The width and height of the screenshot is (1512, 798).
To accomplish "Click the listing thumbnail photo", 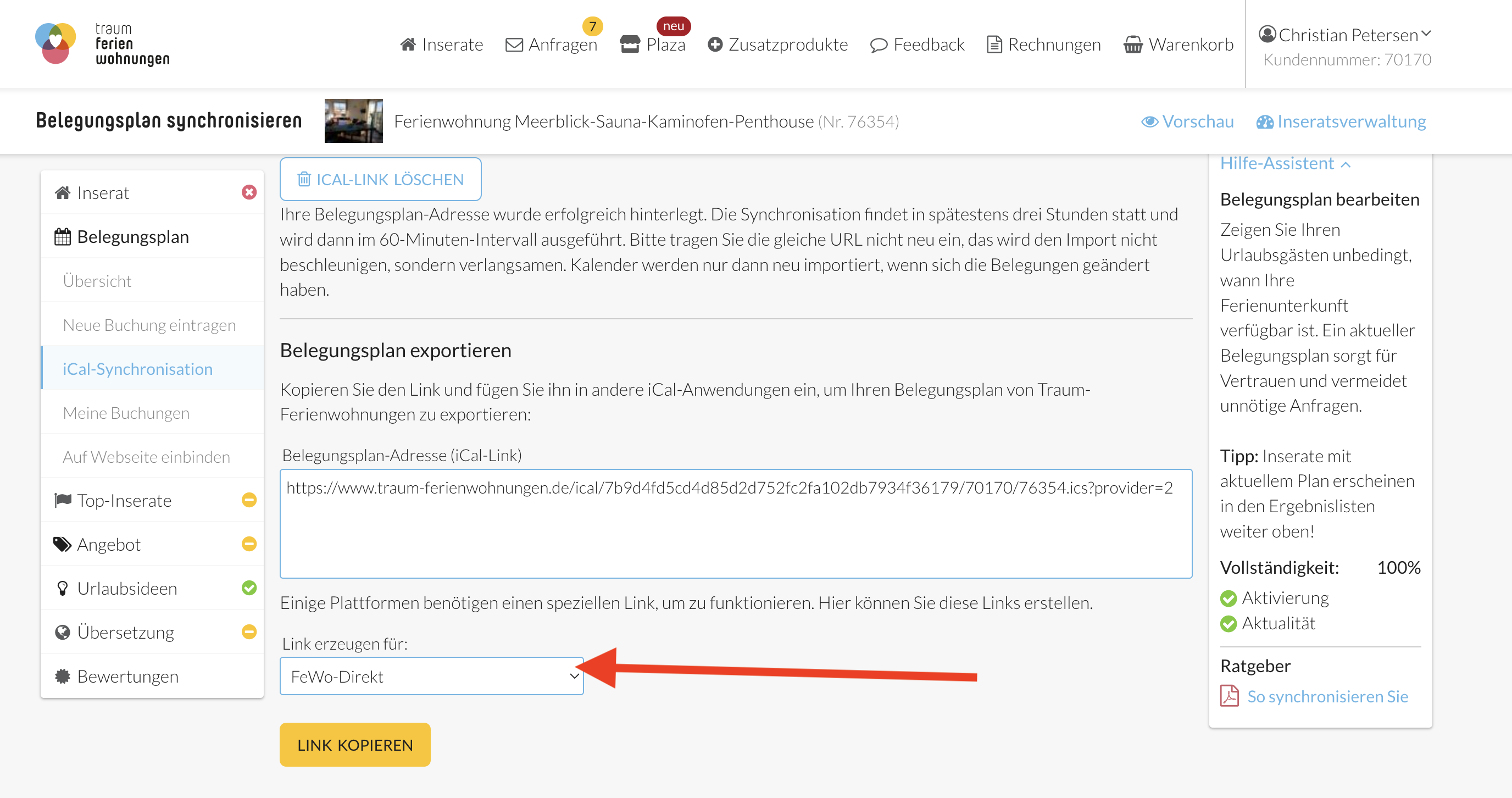I will pos(353,121).
